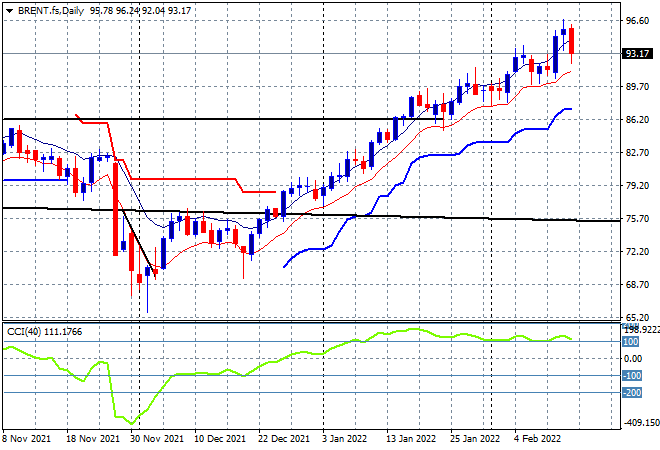Select the 22 Dec 2021 date label

tap(284, 439)
